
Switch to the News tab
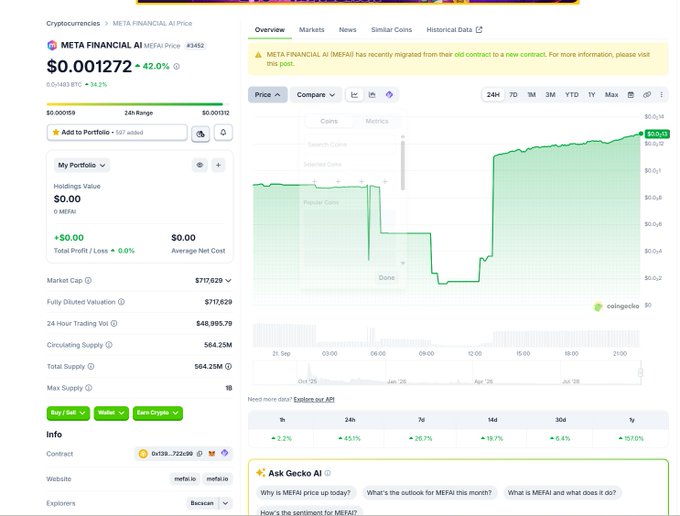(347, 29)
